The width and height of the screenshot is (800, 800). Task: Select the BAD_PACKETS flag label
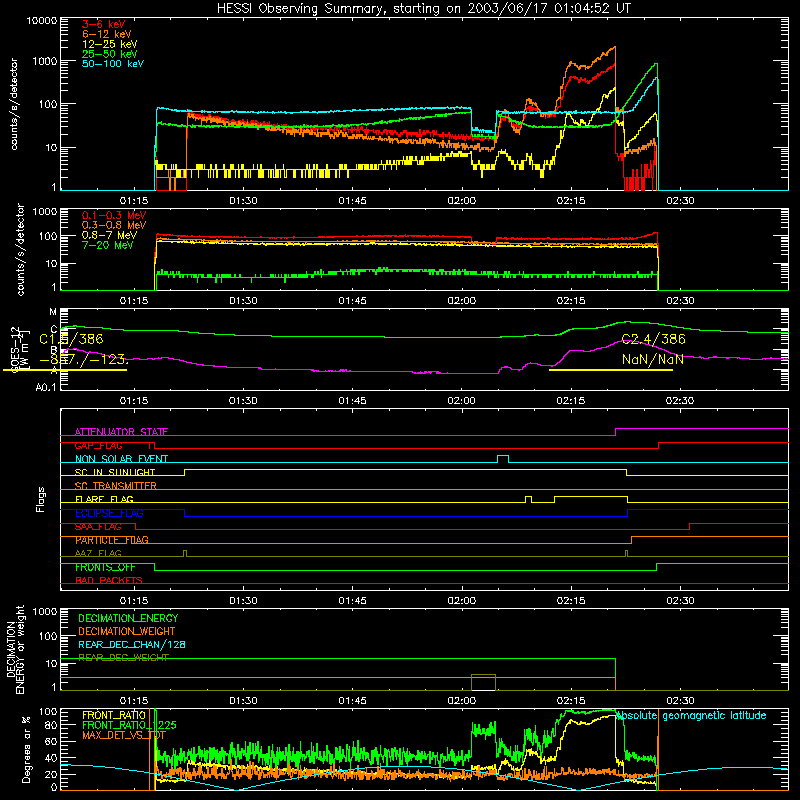pyautogui.click(x=109, y=580)
